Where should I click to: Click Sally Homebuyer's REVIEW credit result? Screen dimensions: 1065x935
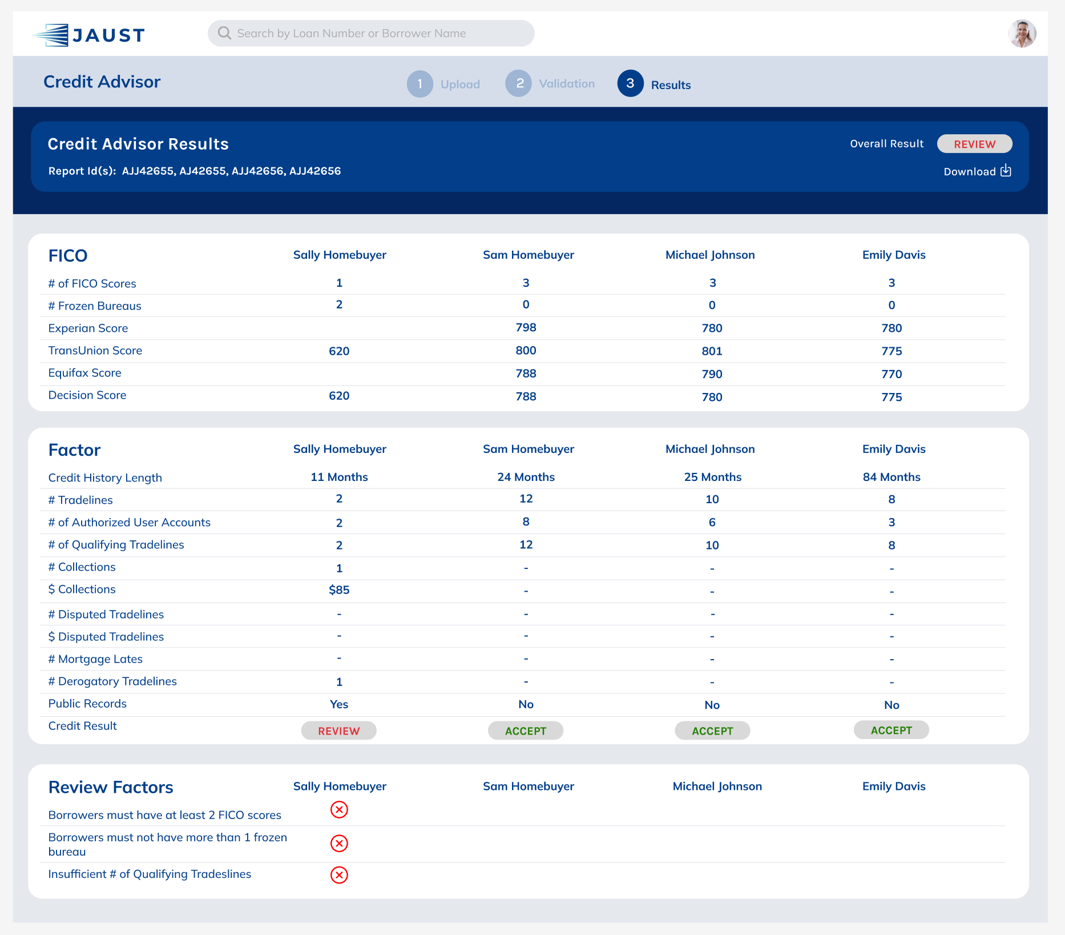point(339,731)
